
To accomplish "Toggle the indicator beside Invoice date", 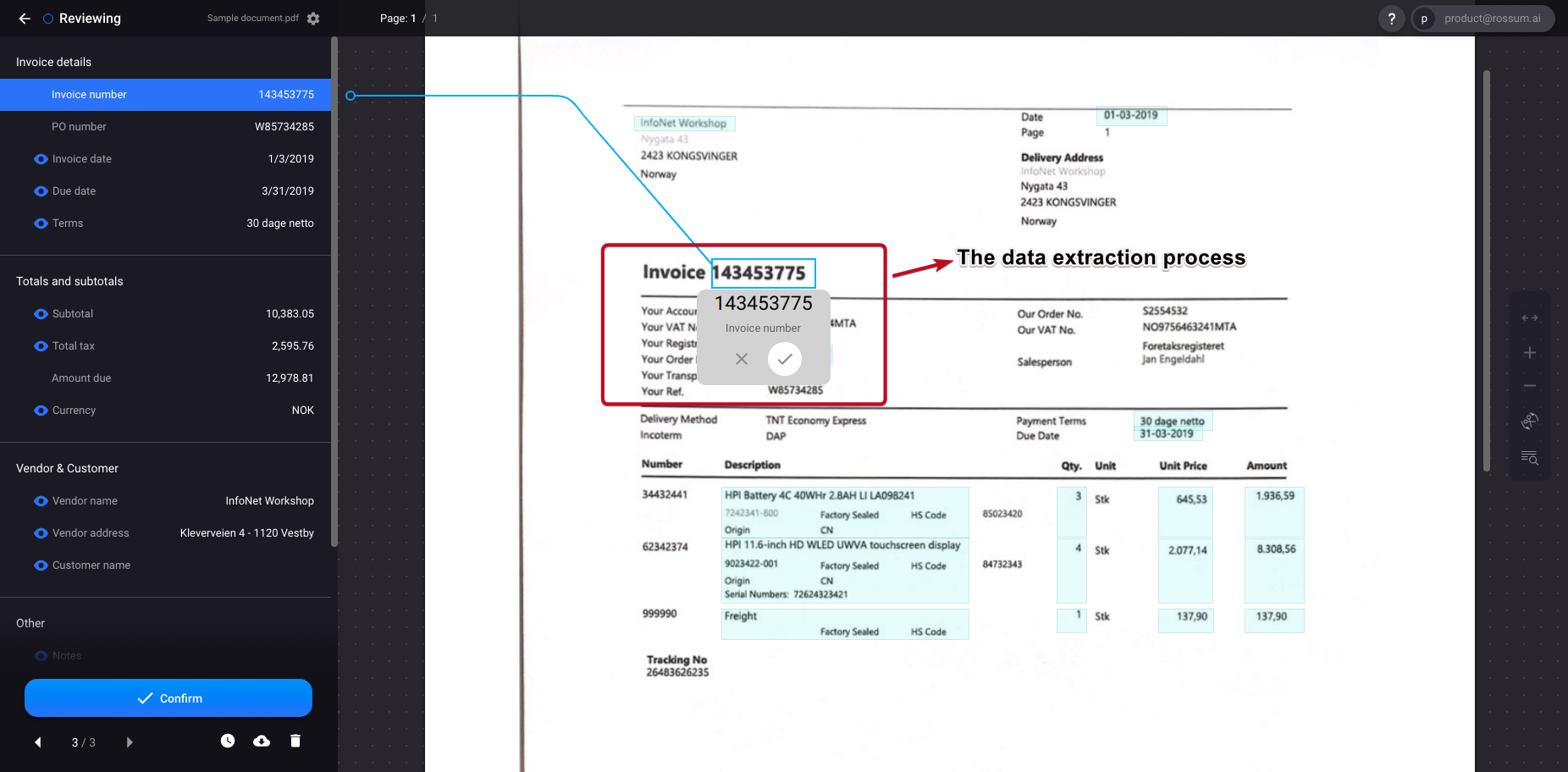I will (40, 158).
